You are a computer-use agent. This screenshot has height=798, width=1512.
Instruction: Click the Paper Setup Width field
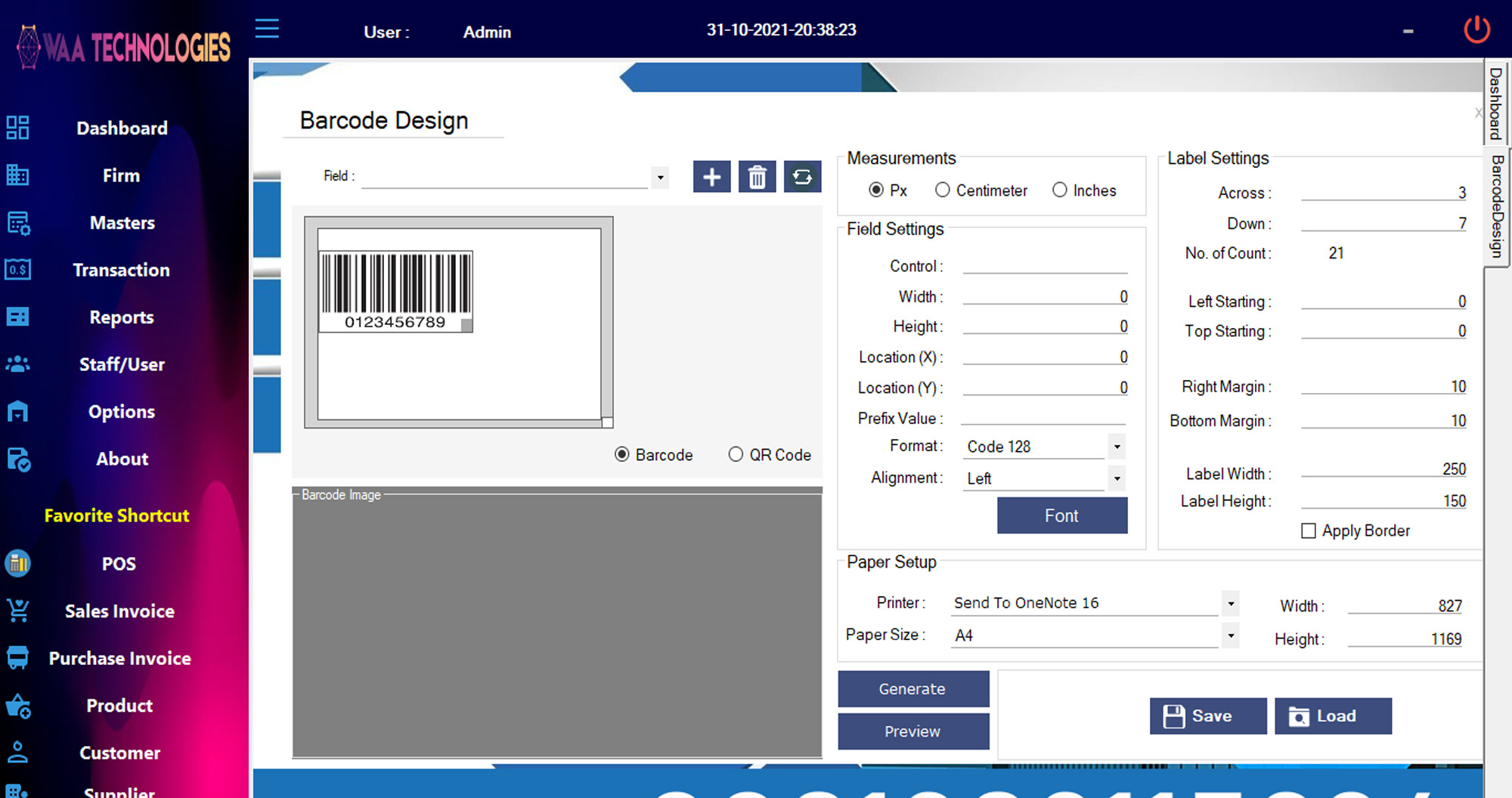click(1405, 606)
